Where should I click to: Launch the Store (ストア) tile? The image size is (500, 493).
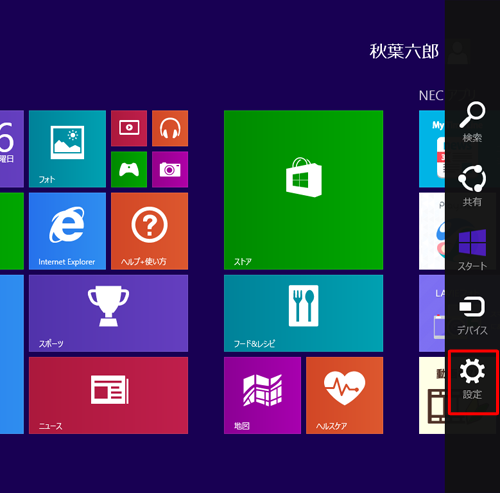pyautogui.click(x=303, y=190)
